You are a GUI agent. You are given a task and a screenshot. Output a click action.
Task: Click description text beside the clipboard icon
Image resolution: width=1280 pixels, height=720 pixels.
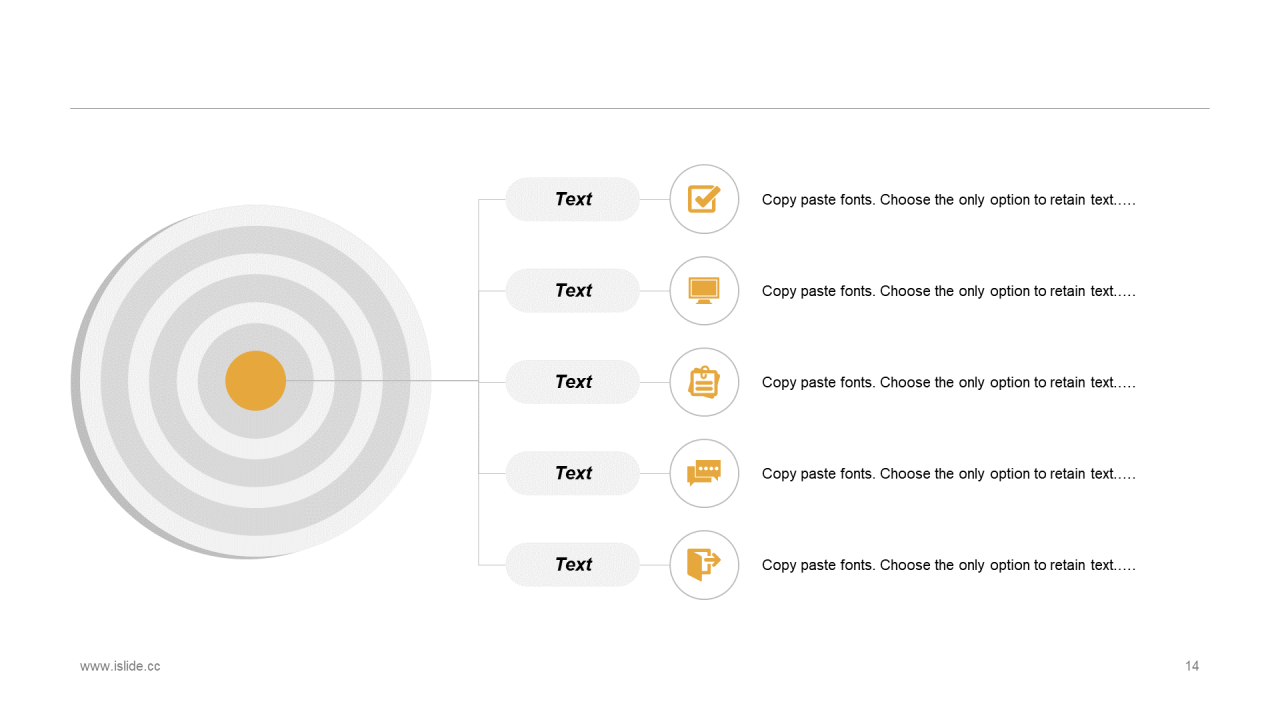(x=948, y=382)
